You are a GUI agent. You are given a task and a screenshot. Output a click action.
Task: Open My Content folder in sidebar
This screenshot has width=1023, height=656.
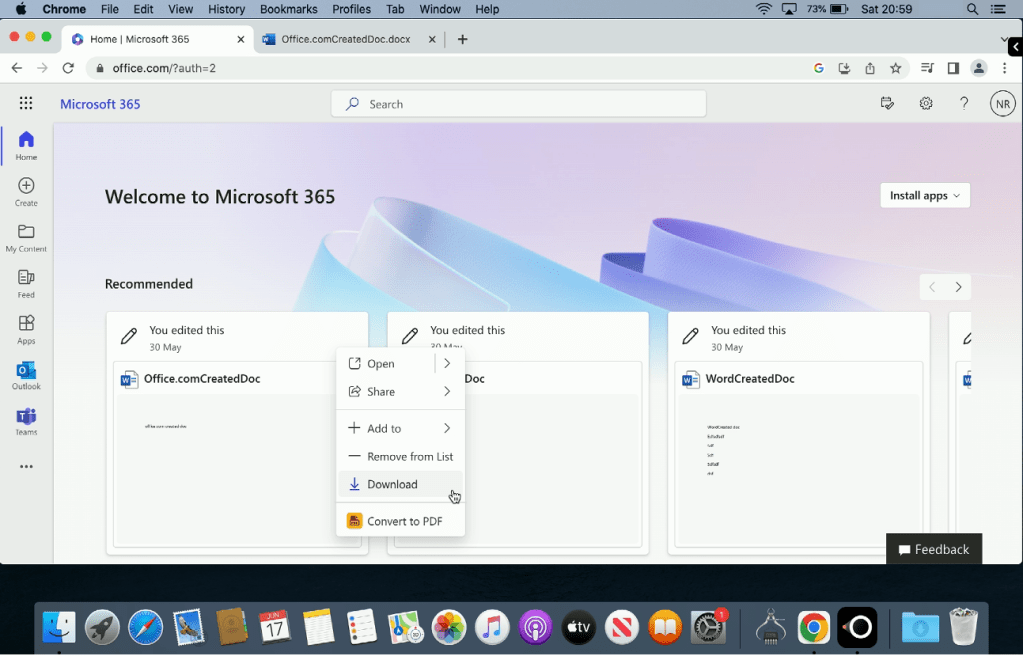[26, 237]
